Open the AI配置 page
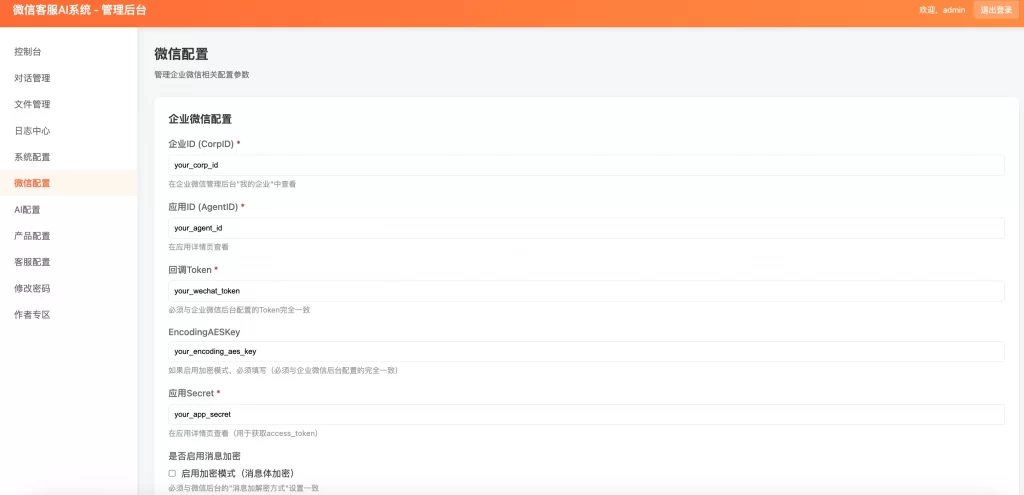Screen dimensions: 1024x495 pyautogui.click(x=27, y=210)
